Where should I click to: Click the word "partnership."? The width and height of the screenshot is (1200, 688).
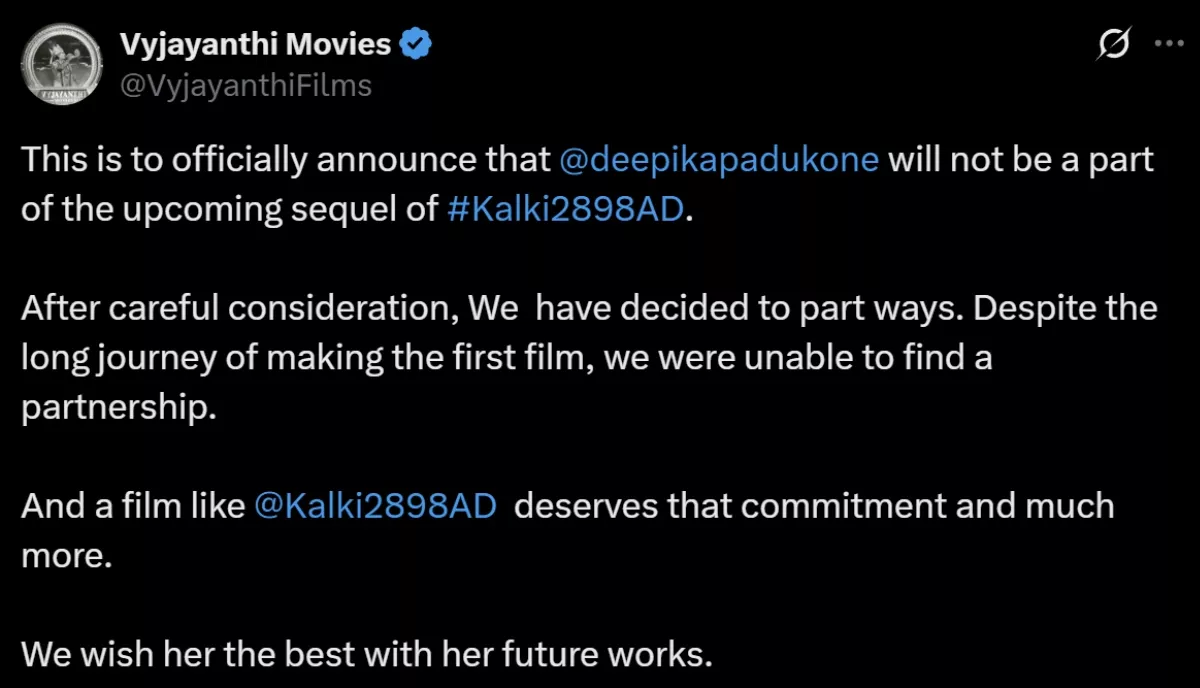click(119, 410)
